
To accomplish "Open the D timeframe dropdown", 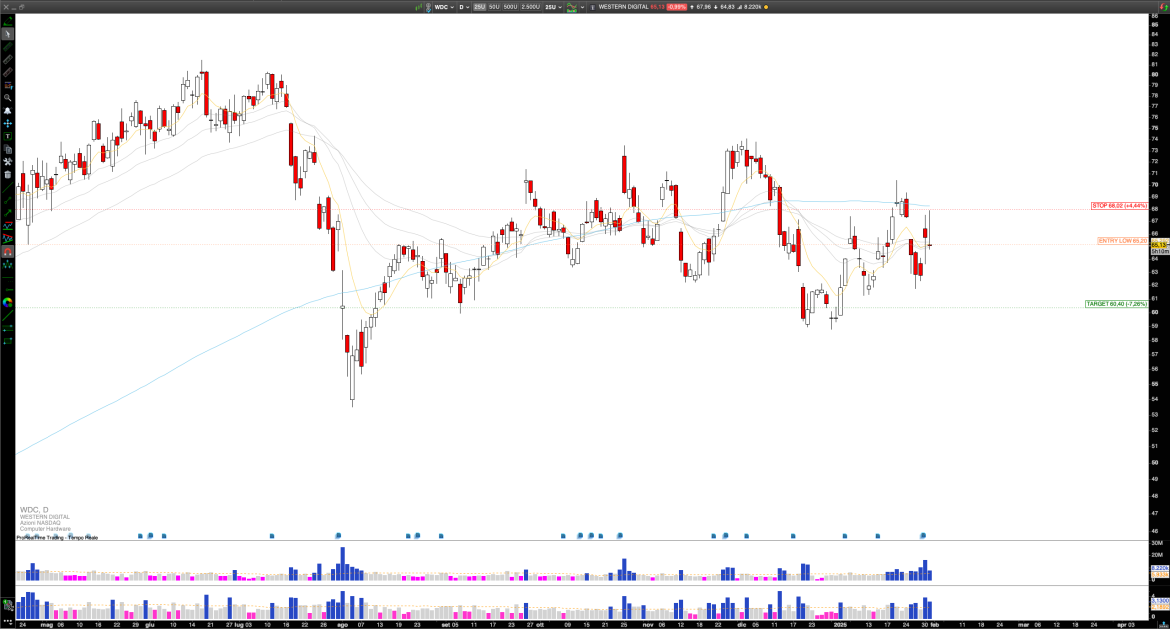I will tap(463, 7).
